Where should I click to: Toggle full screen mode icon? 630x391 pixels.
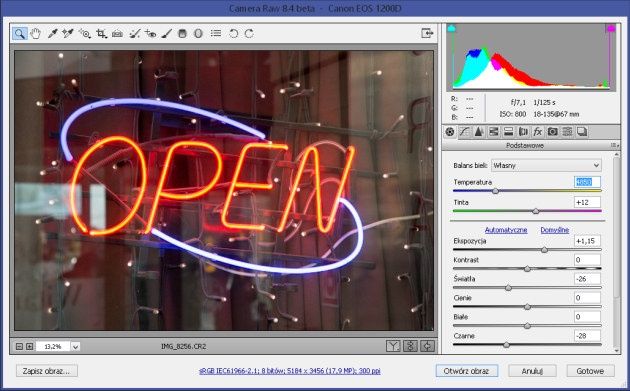coord(427,33)
